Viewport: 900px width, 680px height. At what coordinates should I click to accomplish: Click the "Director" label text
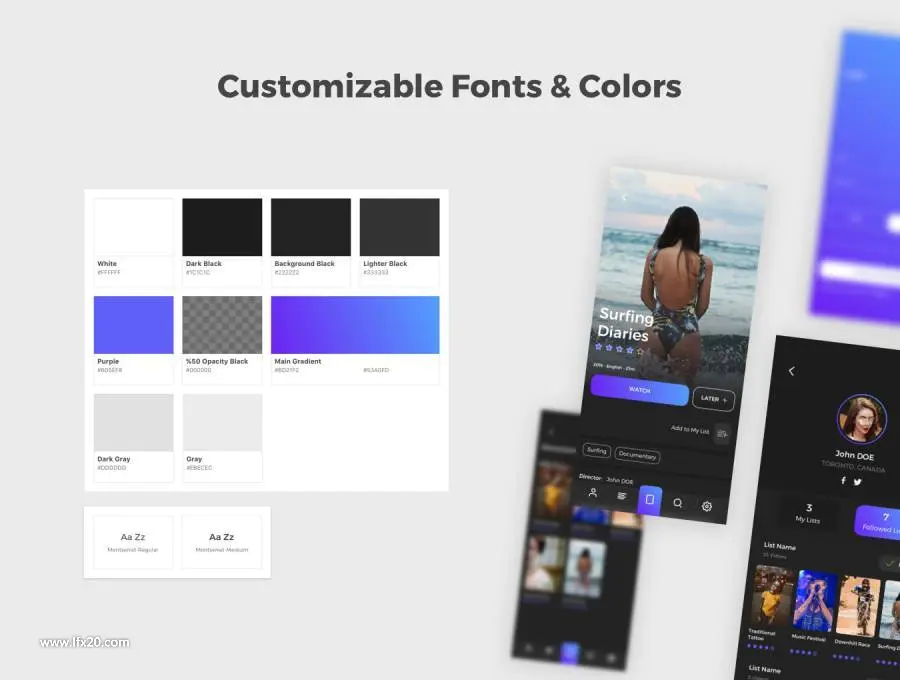tap(590, 477)
